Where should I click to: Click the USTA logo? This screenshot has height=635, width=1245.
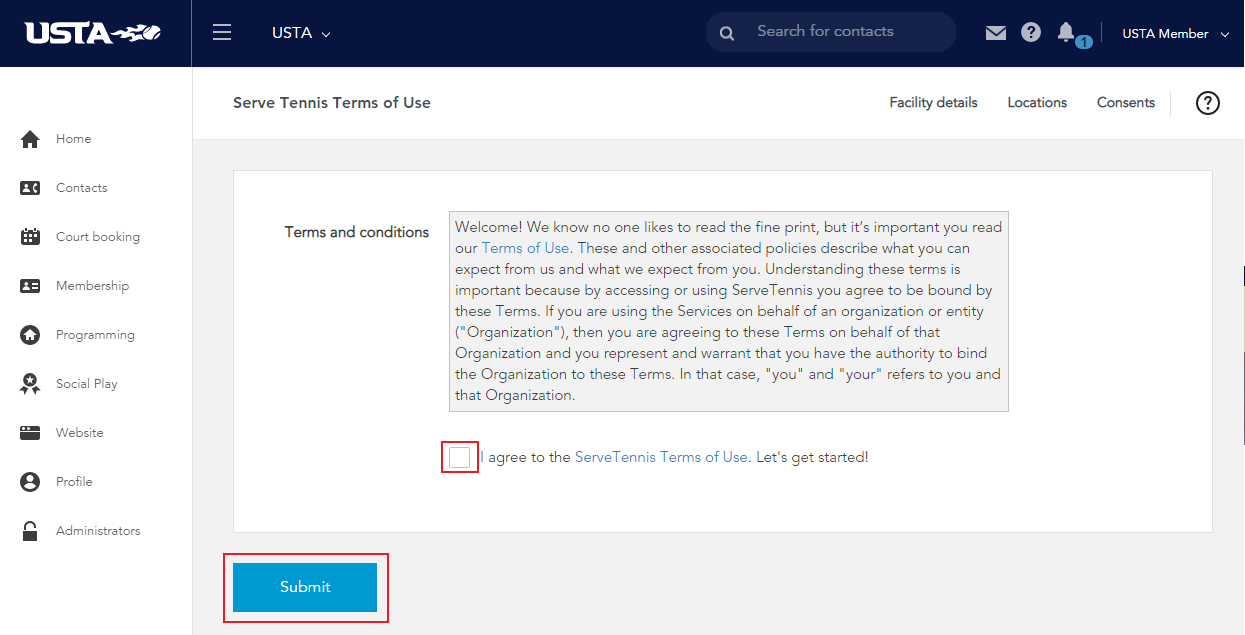pos(93,33)
